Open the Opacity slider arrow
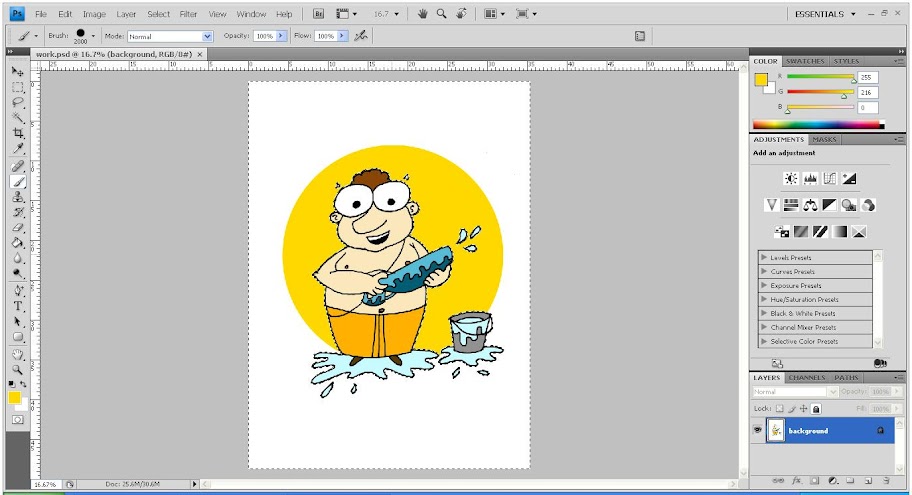 point(281,36)
